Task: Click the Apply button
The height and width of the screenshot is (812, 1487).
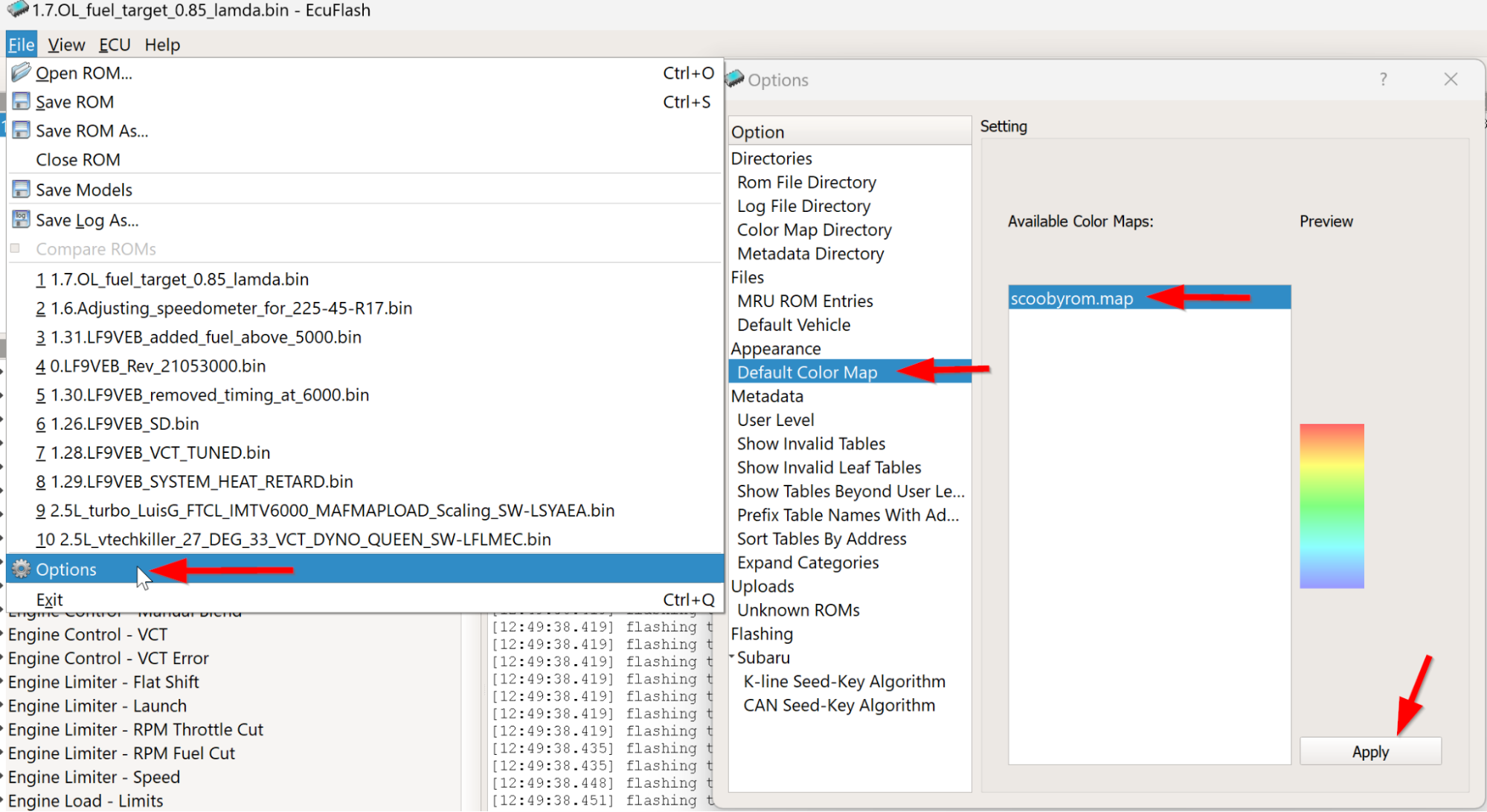Action: tap(1370, 752)
